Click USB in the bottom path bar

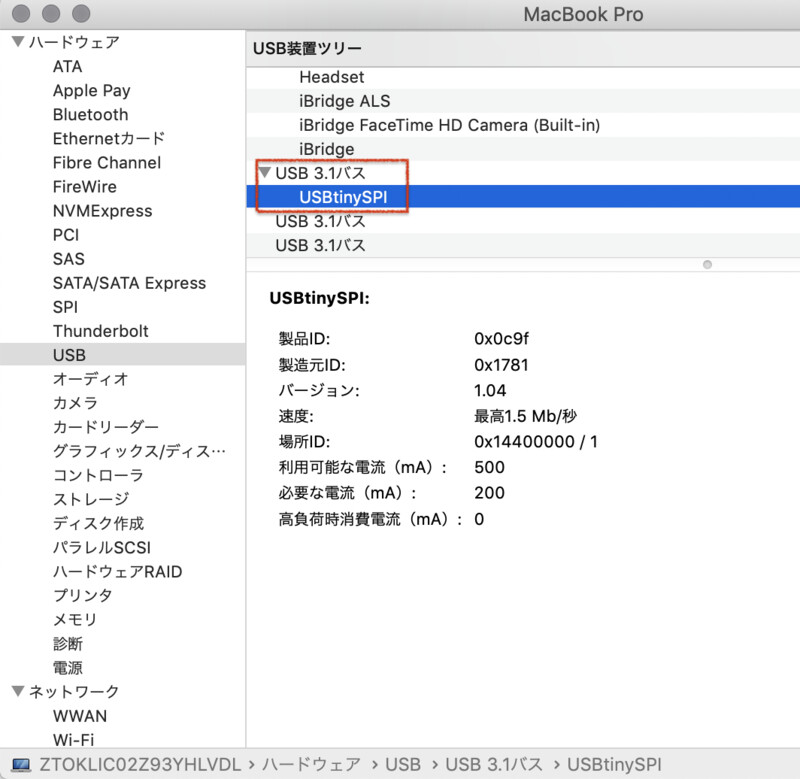click(403, 764)
